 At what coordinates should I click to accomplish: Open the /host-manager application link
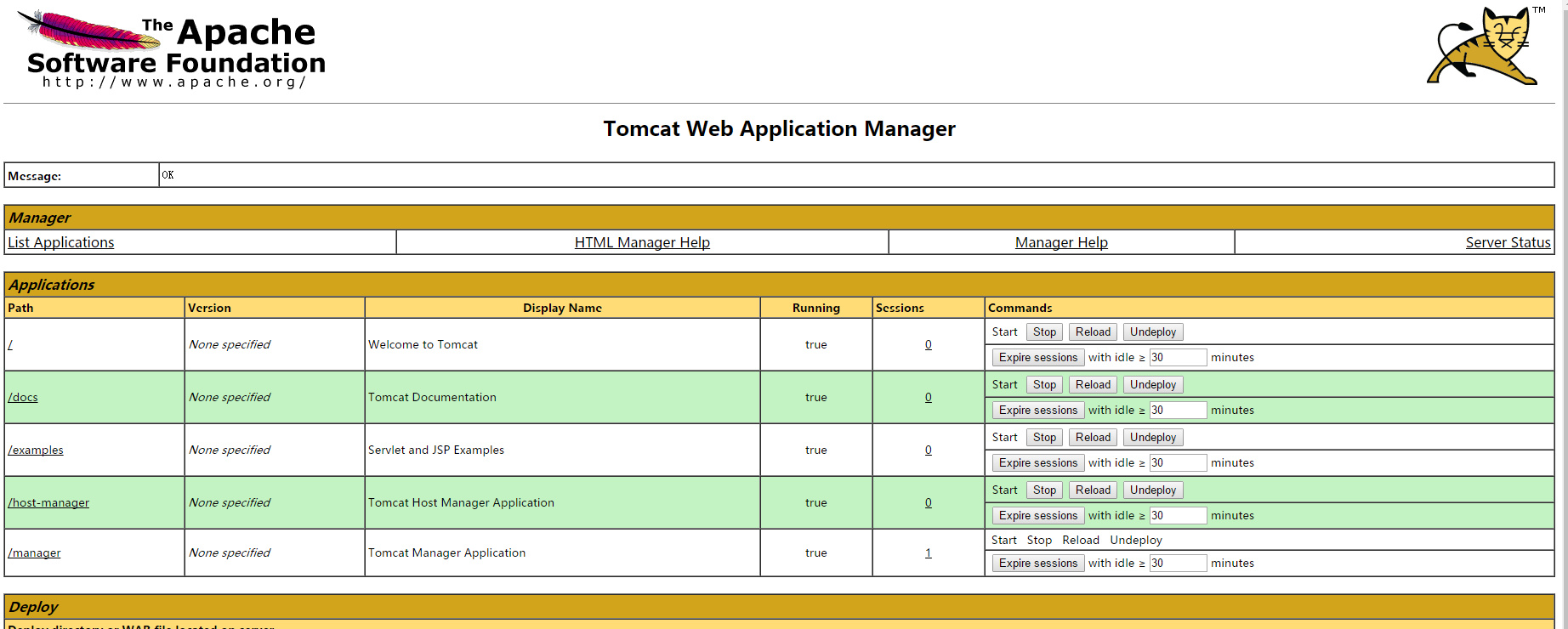click(48, 502)
